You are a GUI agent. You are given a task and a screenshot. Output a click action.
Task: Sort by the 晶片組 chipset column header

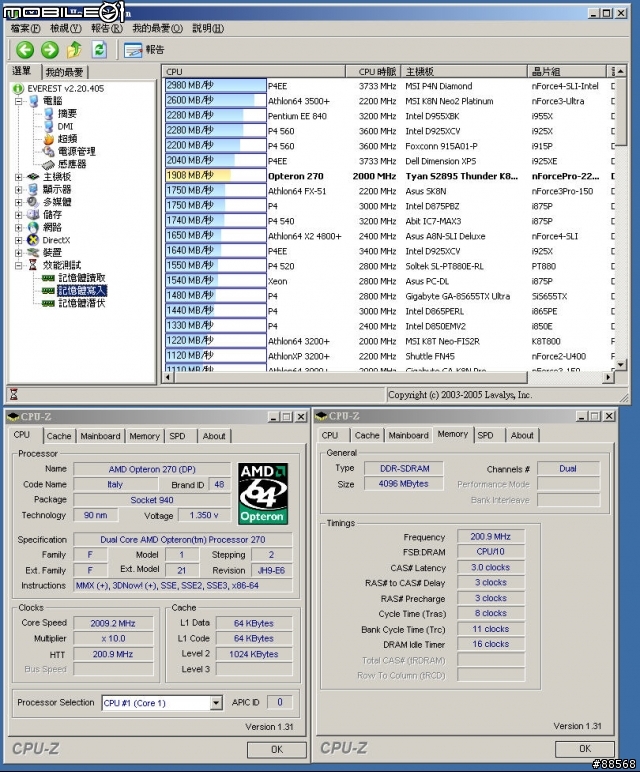(x=567, y=72)
